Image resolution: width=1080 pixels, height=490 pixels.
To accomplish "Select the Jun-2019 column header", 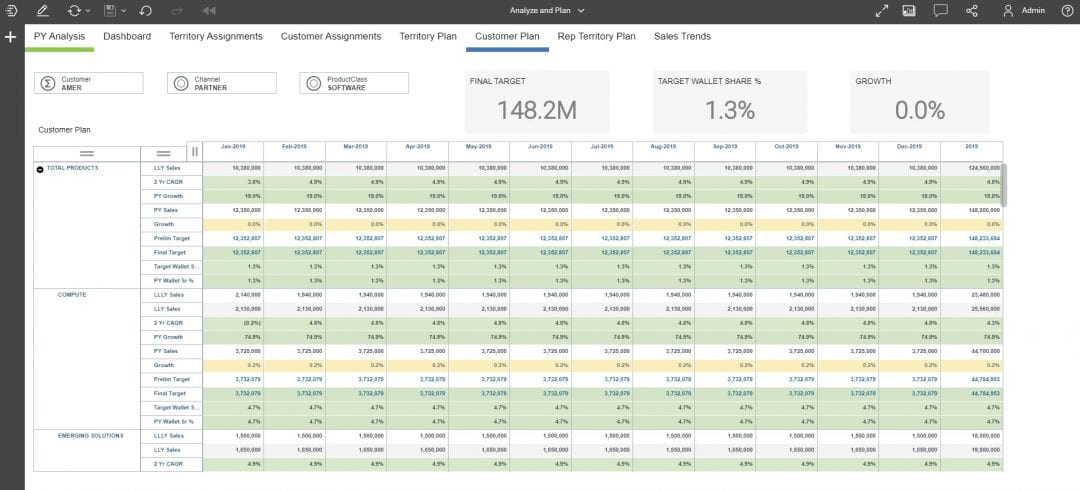I will (x=541, y=147).
